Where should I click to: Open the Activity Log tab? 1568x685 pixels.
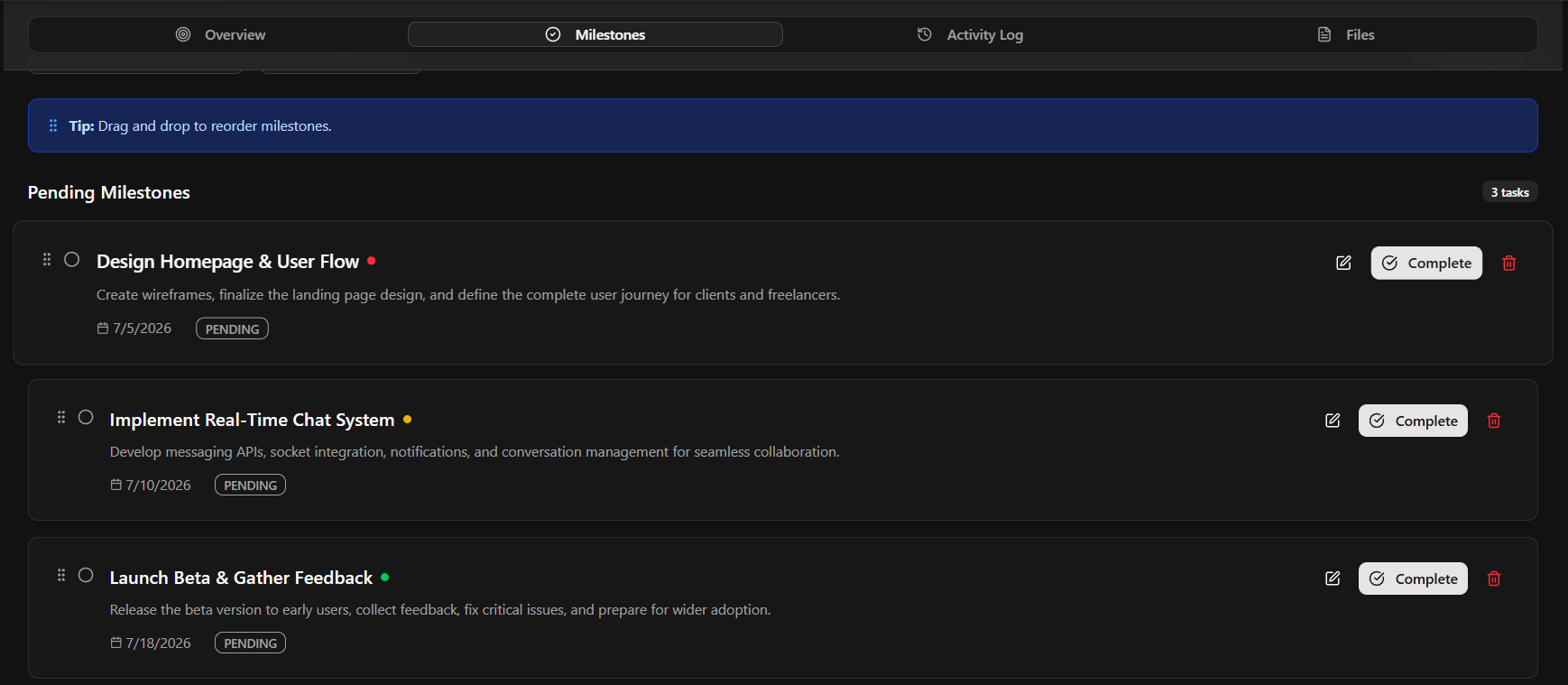(x=970, y=34)
